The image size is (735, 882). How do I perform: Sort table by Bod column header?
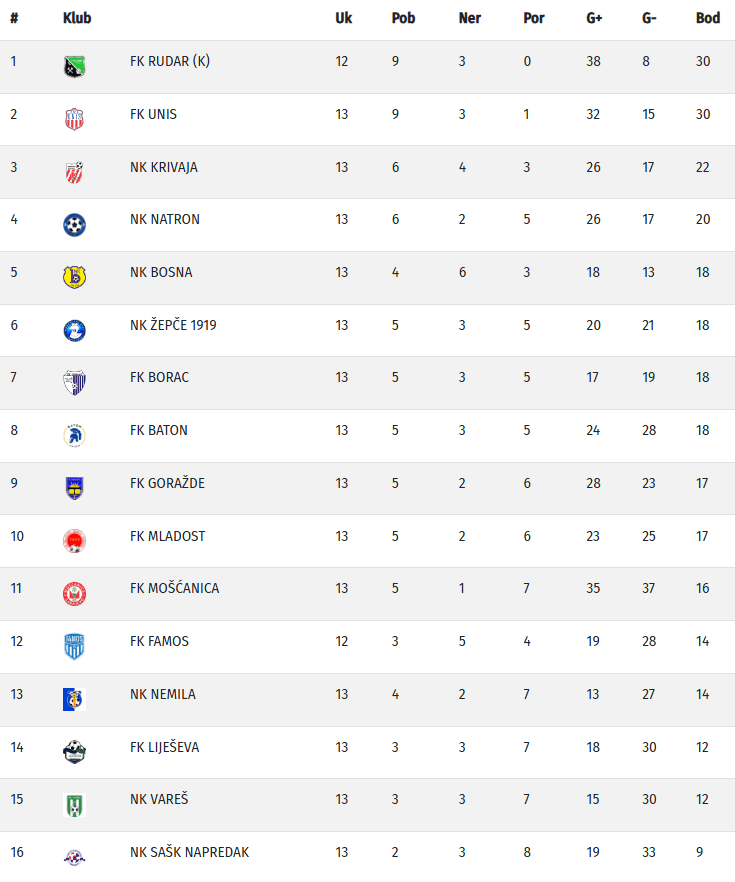point(708,18)
